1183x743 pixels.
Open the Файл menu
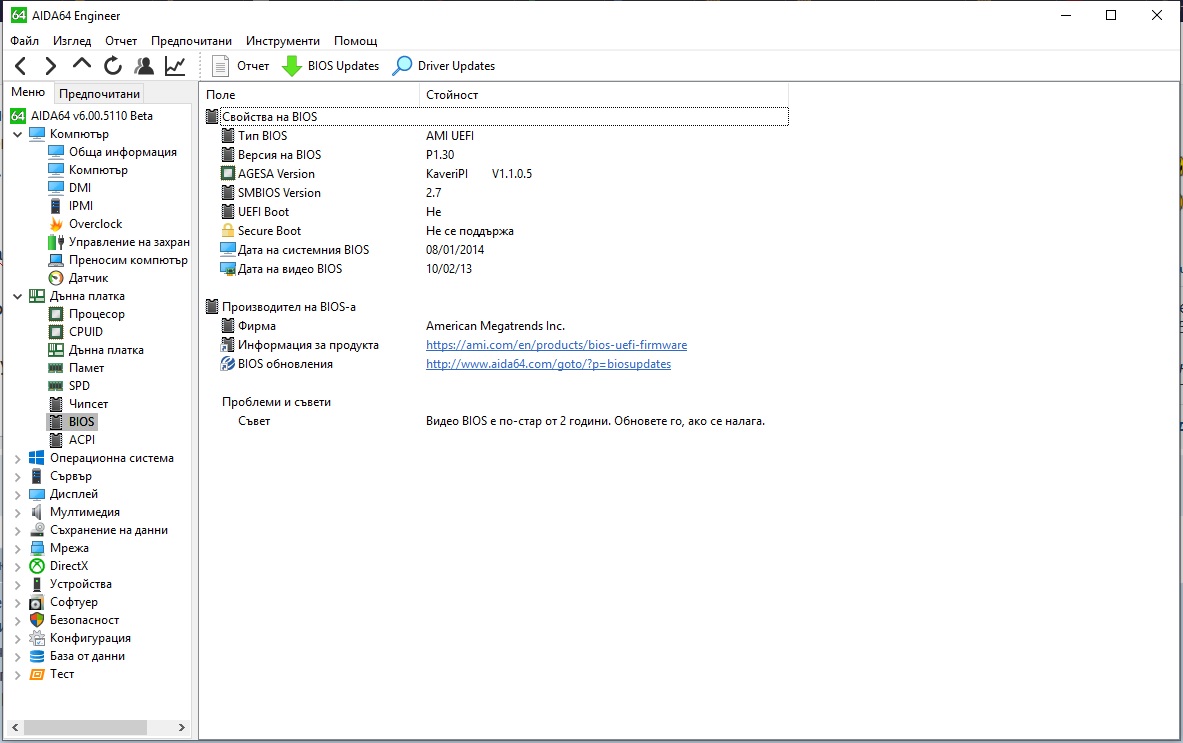tap(24, 41)
